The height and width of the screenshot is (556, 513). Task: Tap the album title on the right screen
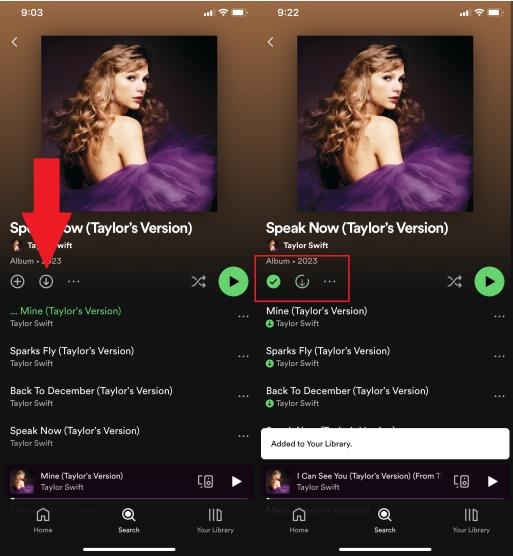[x=357, y=228]
